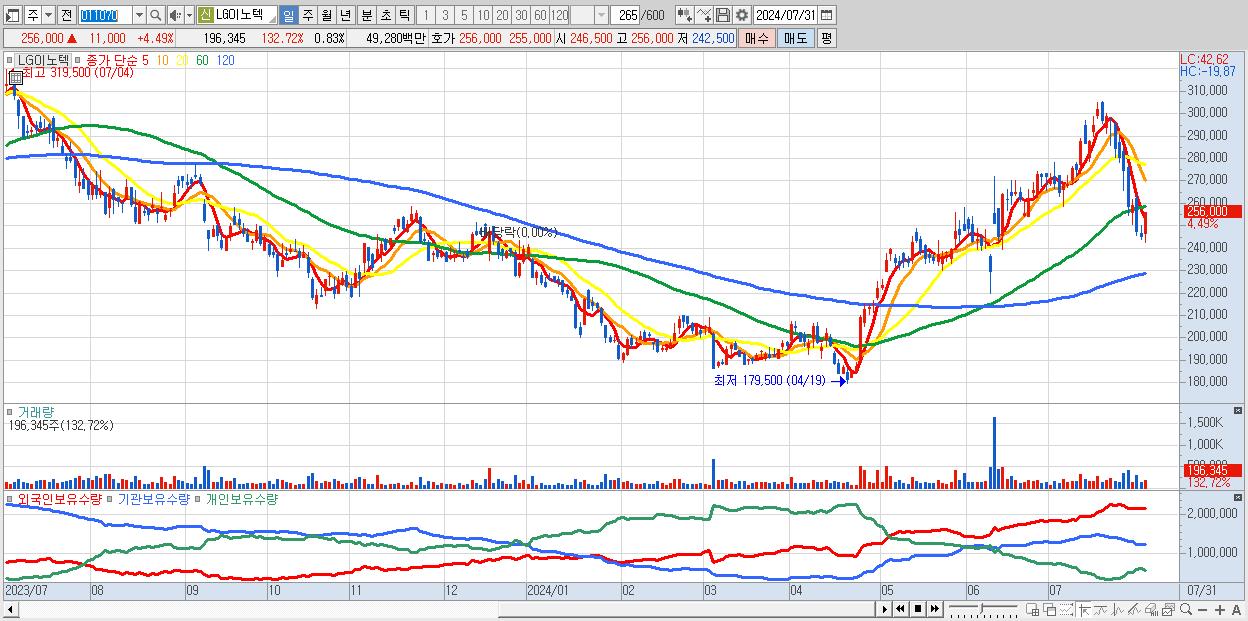Choose the 10 interval button
This screenshot has height=621, width=1248.
tap(483, 15)
